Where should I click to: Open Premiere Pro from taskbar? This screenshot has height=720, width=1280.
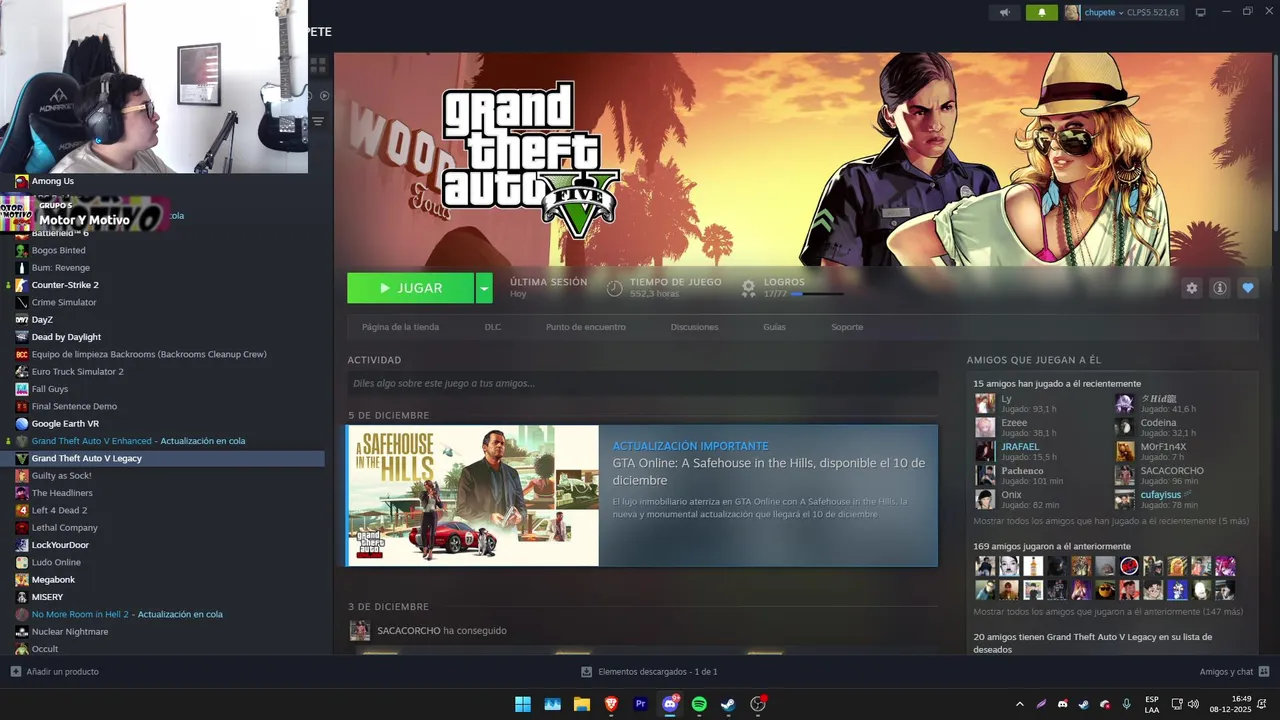(641, 704)
